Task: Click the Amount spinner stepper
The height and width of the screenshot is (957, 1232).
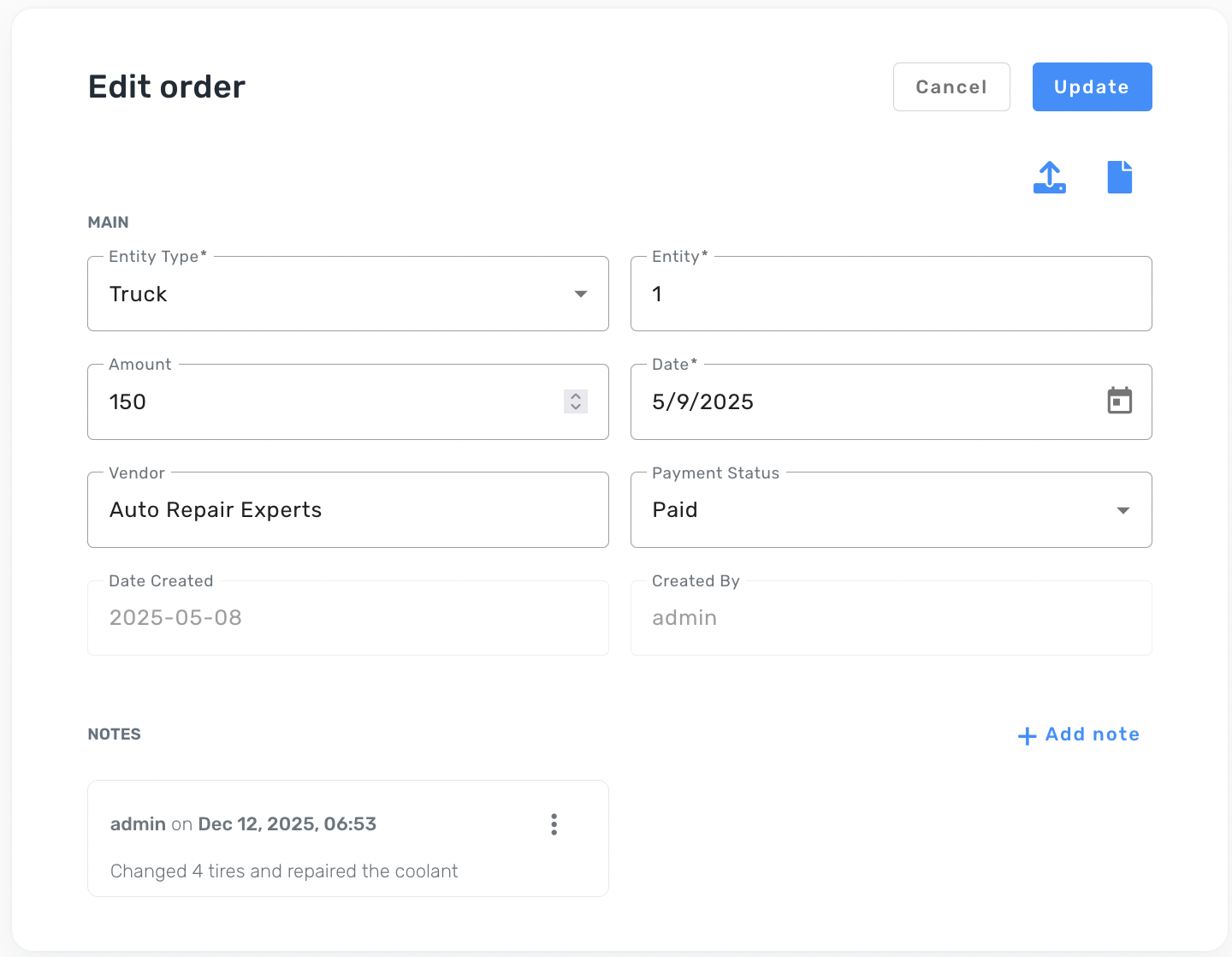Action: [576, 401]
